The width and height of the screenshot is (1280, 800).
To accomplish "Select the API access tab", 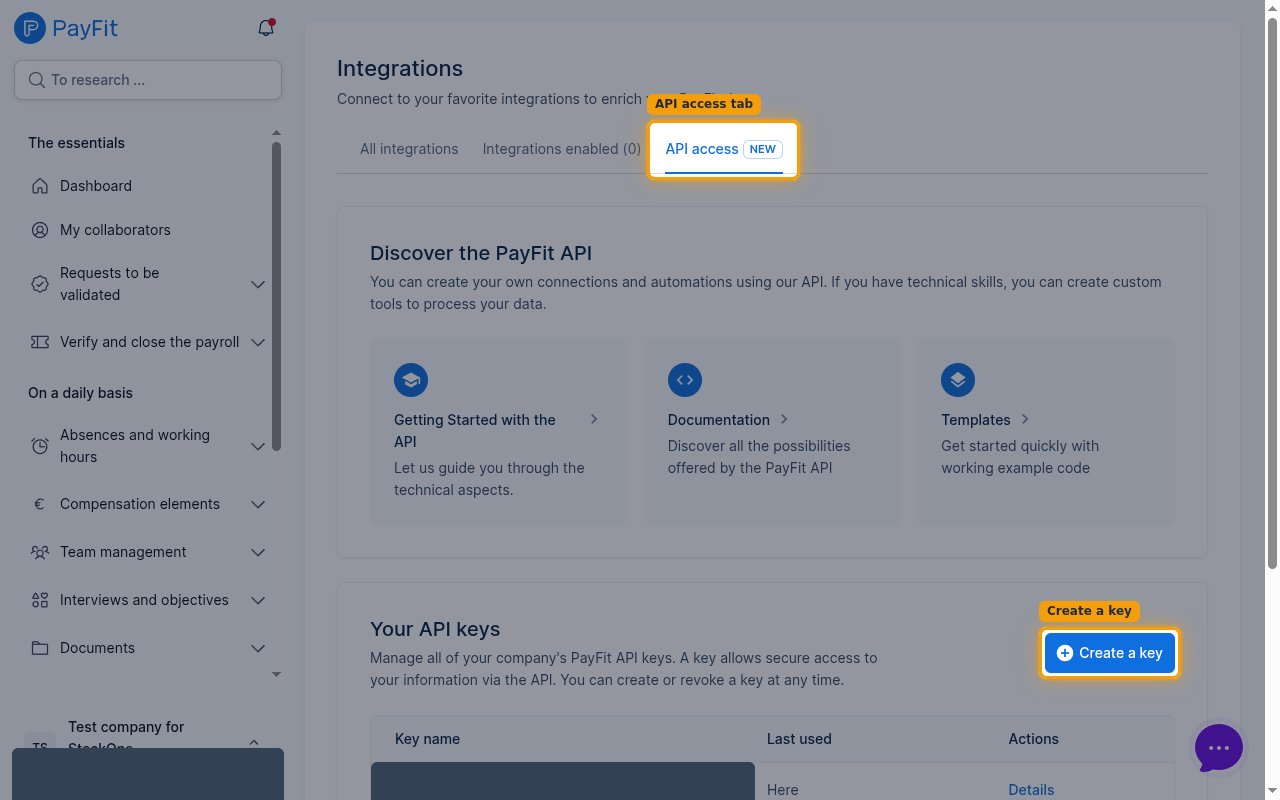I will pyautogui.click(x=724, y=149).
